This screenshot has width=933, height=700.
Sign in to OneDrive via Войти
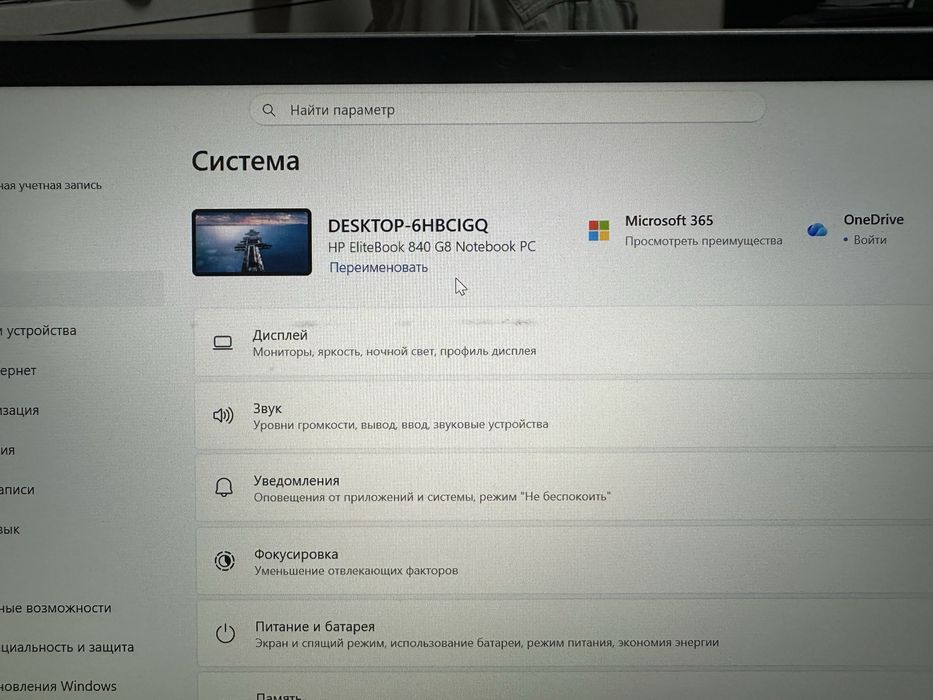point(869,240)
